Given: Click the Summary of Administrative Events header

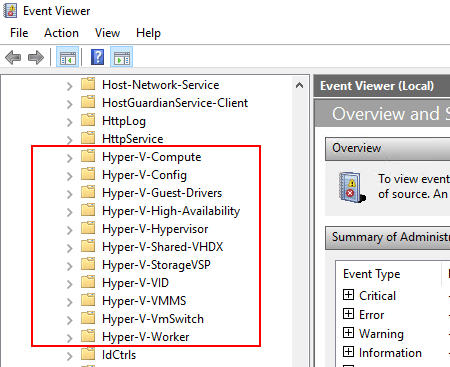Looking at the screenshot, I should point(388,238).
